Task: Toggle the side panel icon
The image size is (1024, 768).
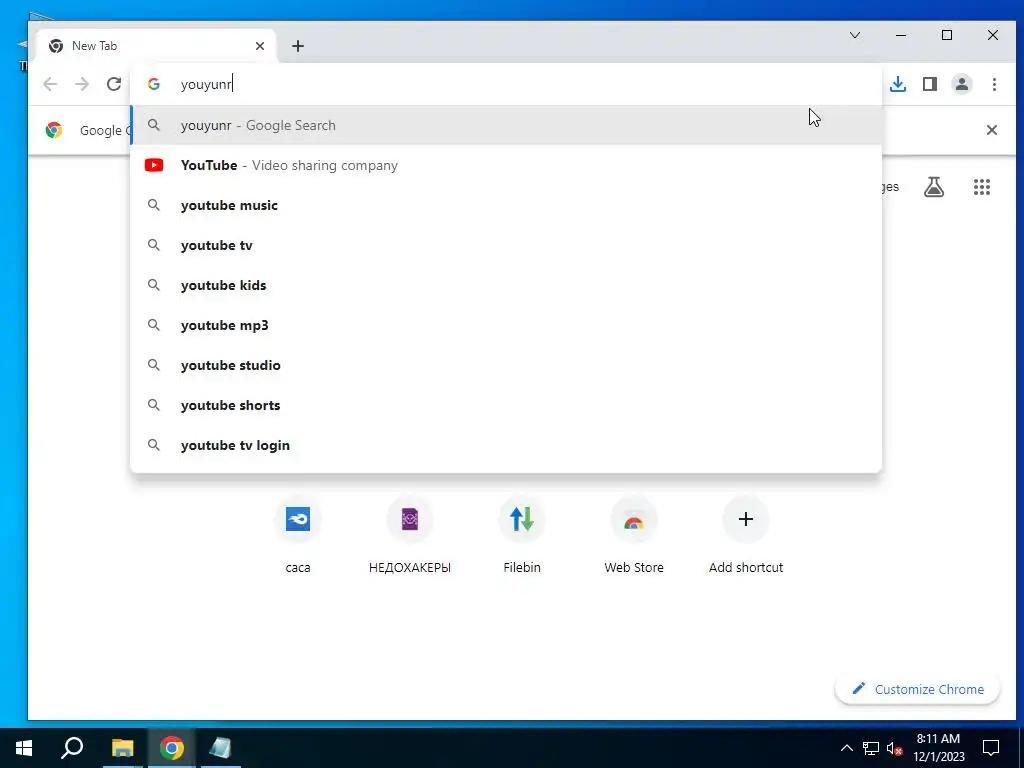Action: (930, 84)
